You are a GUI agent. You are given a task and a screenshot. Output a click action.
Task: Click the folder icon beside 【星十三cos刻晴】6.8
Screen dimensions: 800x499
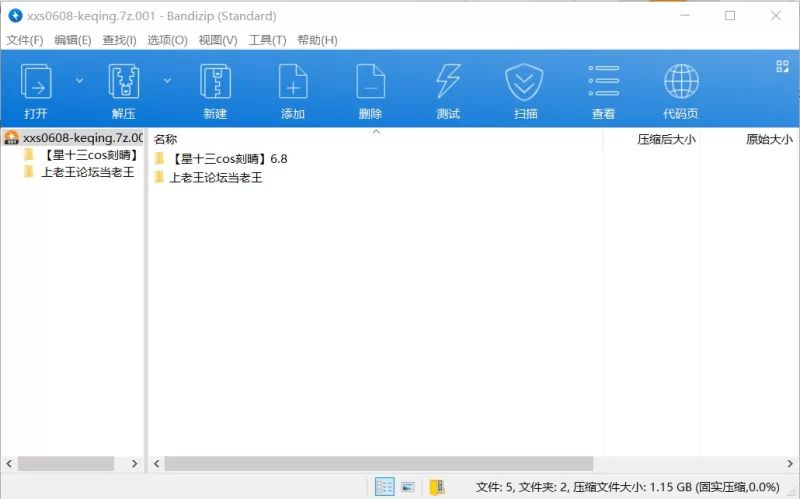tap(160, 158)
